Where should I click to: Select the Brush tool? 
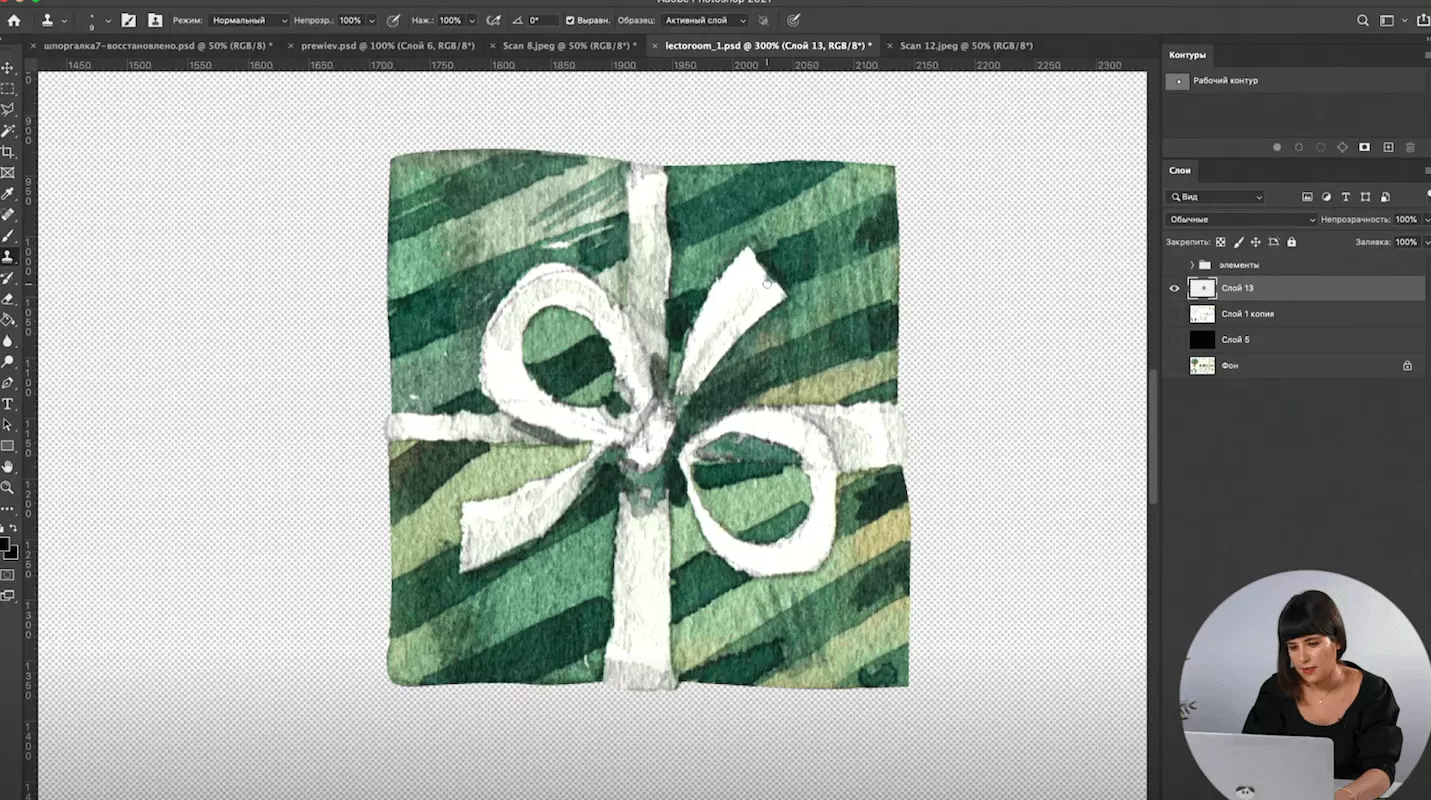pyautogui.click(x=8, y=235)
